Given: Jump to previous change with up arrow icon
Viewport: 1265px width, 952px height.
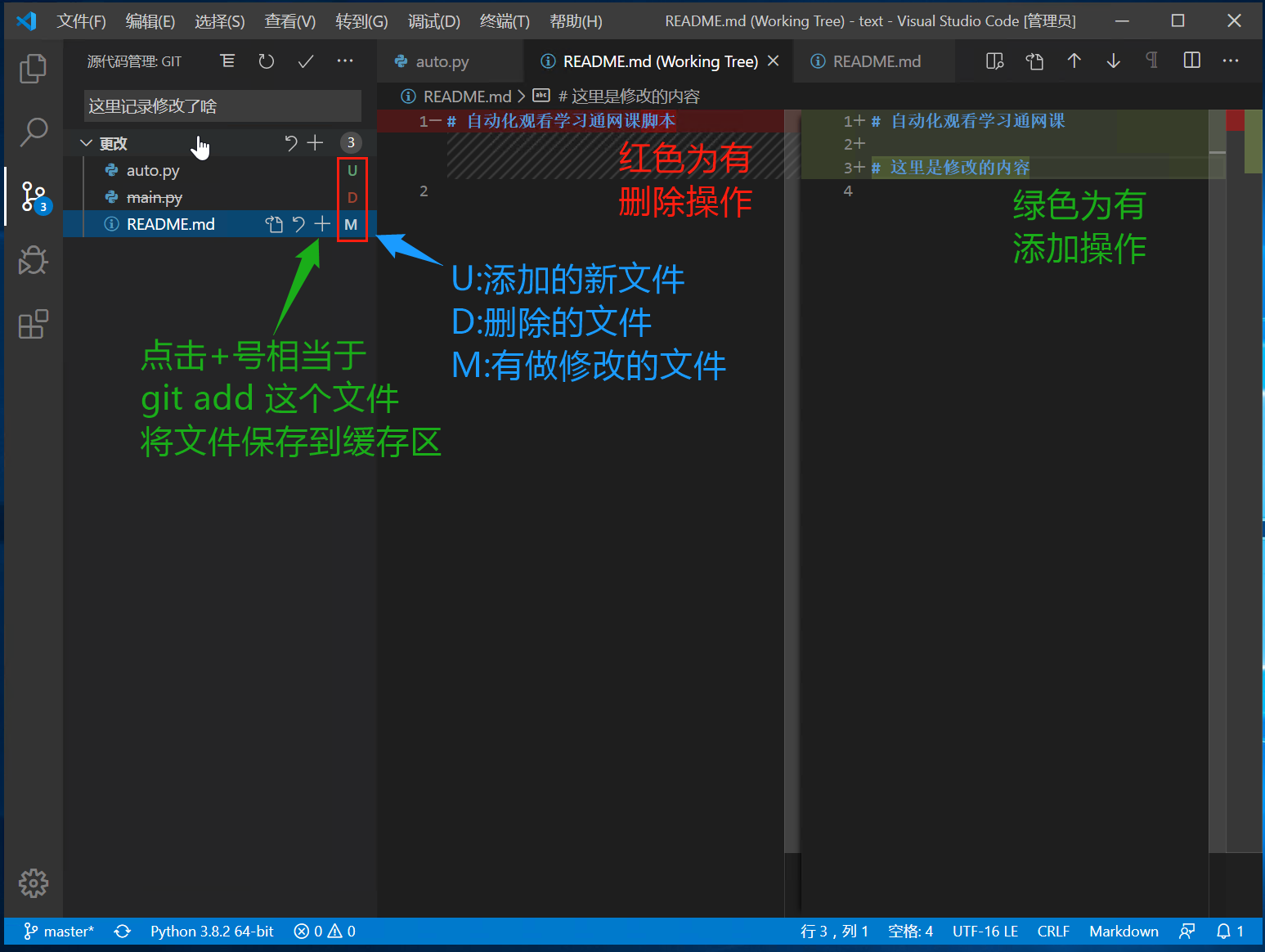Looking at the screenshot, I should click(x=1074, y=61).
